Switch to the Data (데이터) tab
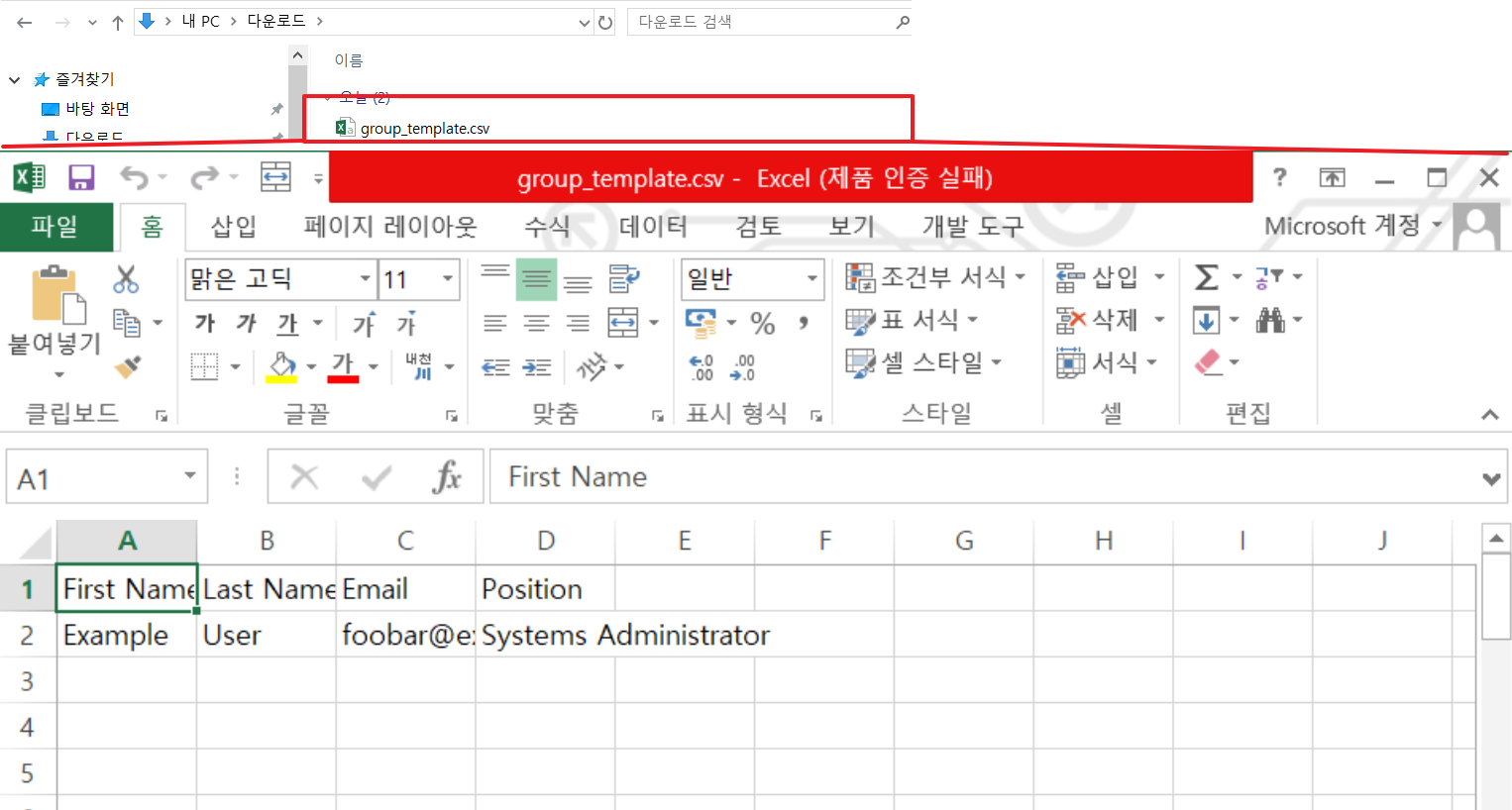Screen dimensions: 1512x810 pos(653,227)
